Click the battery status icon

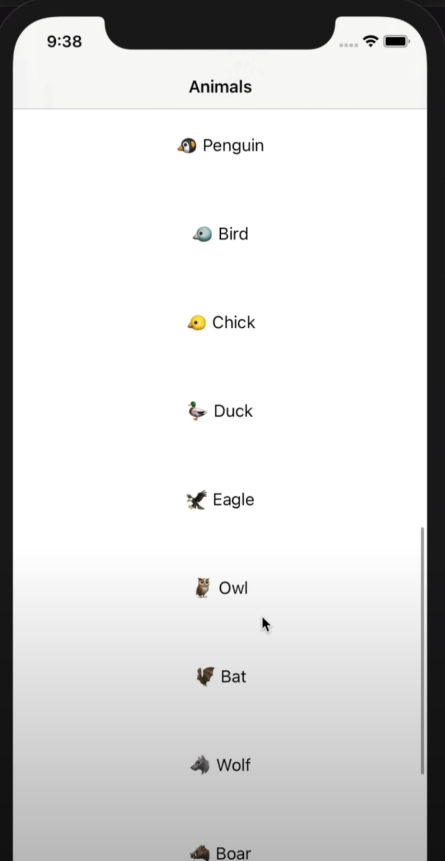tap(396, 42)
